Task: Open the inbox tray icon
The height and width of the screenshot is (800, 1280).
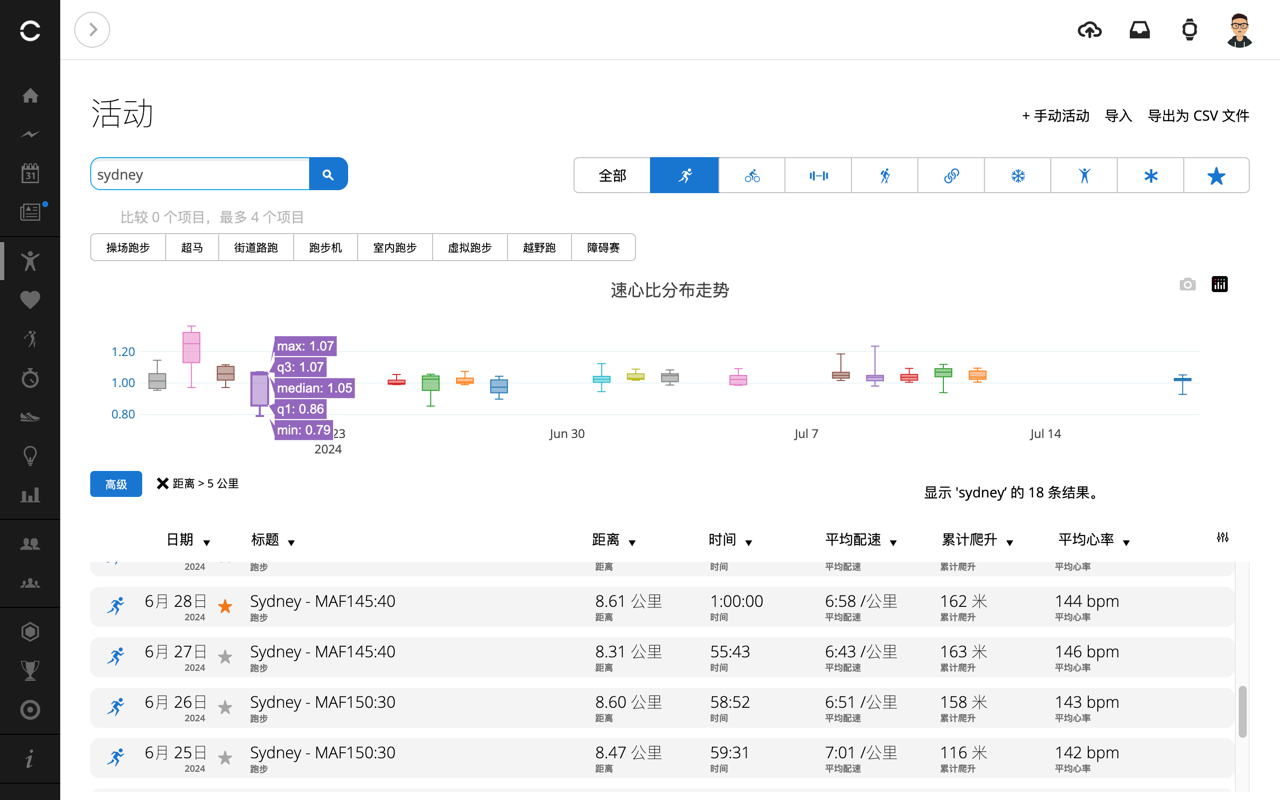Action: tap(1140, 30)
